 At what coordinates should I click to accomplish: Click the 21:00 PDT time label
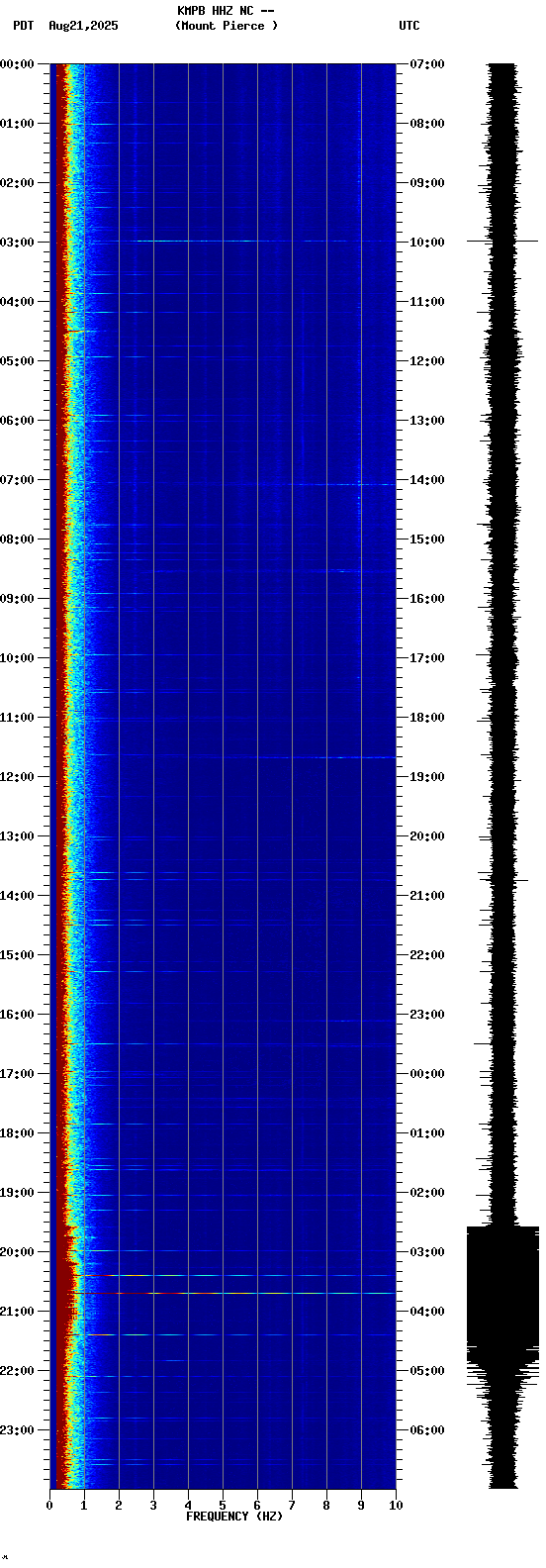pos(17,1312)
